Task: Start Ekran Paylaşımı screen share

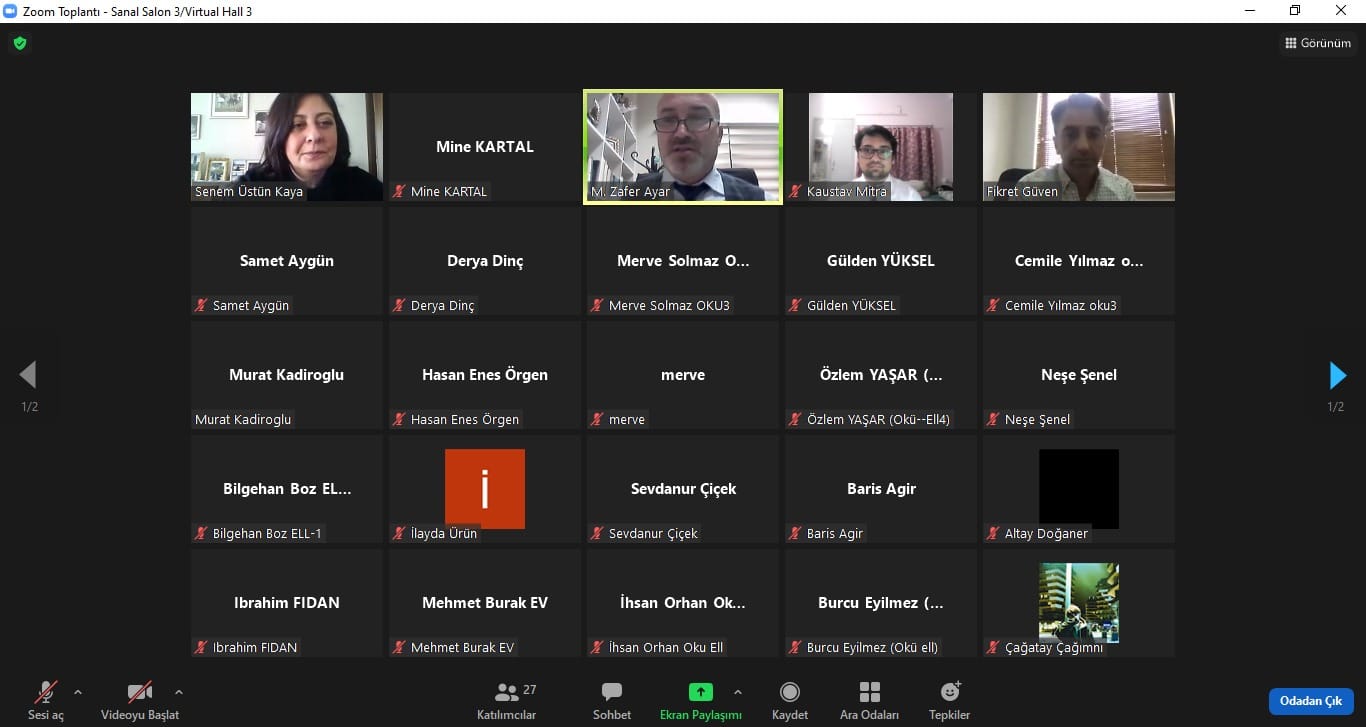Action: 701,699
